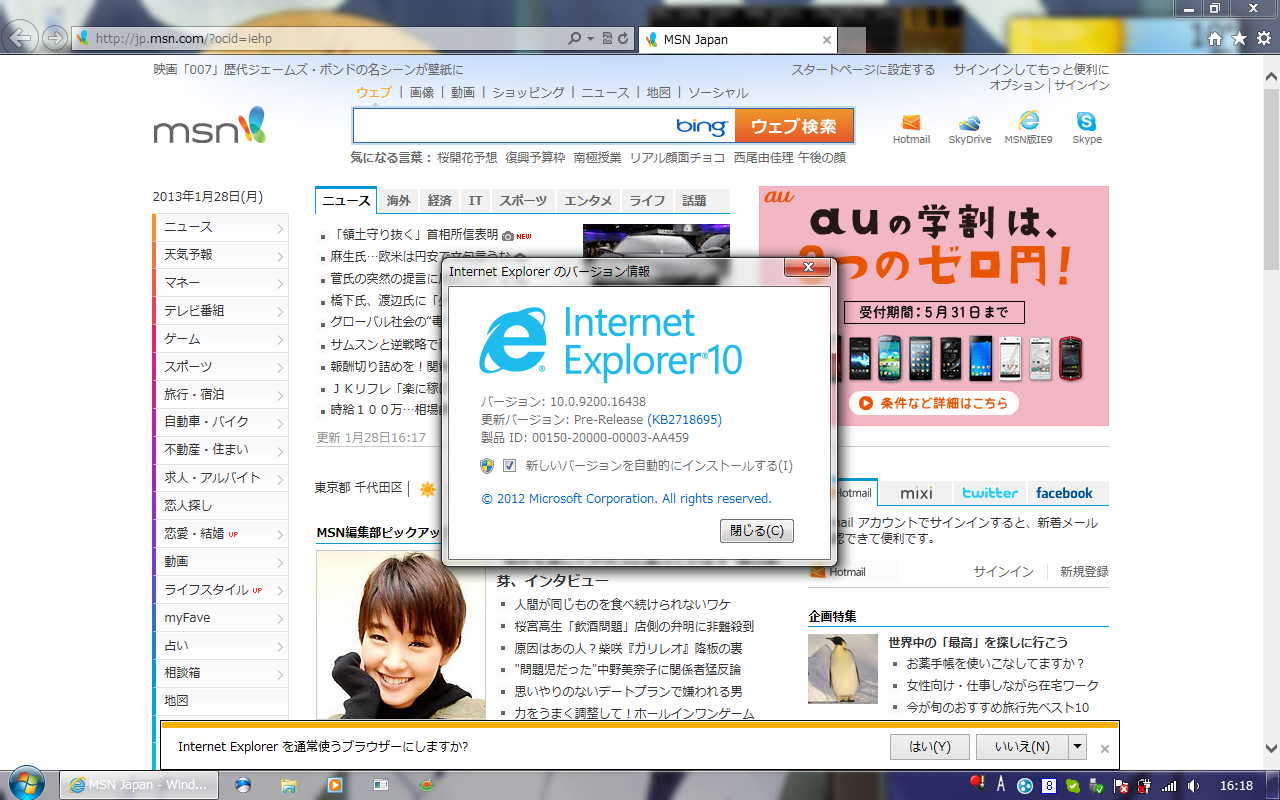
Task: Switch to the twitter tab
Action: [x=990, y=492]
